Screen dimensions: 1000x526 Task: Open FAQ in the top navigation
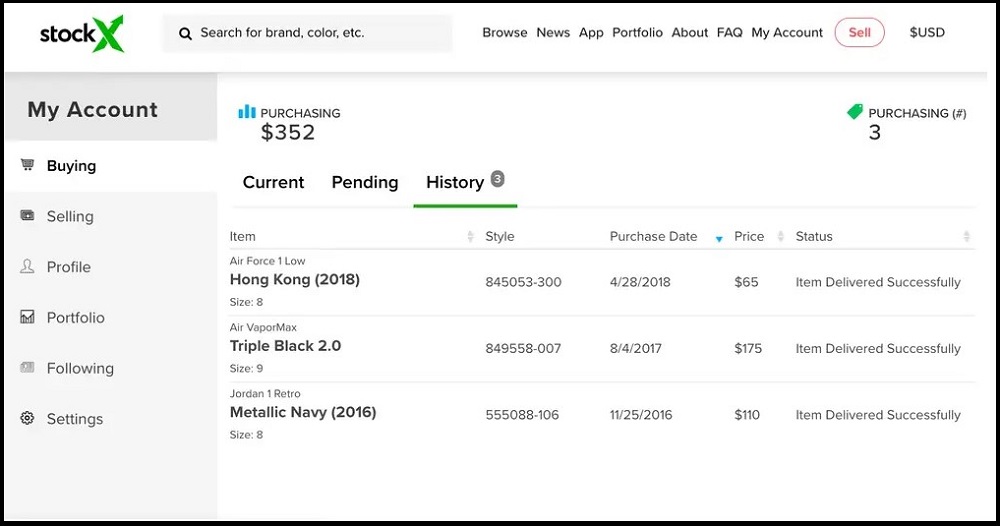tap(730, 33)
